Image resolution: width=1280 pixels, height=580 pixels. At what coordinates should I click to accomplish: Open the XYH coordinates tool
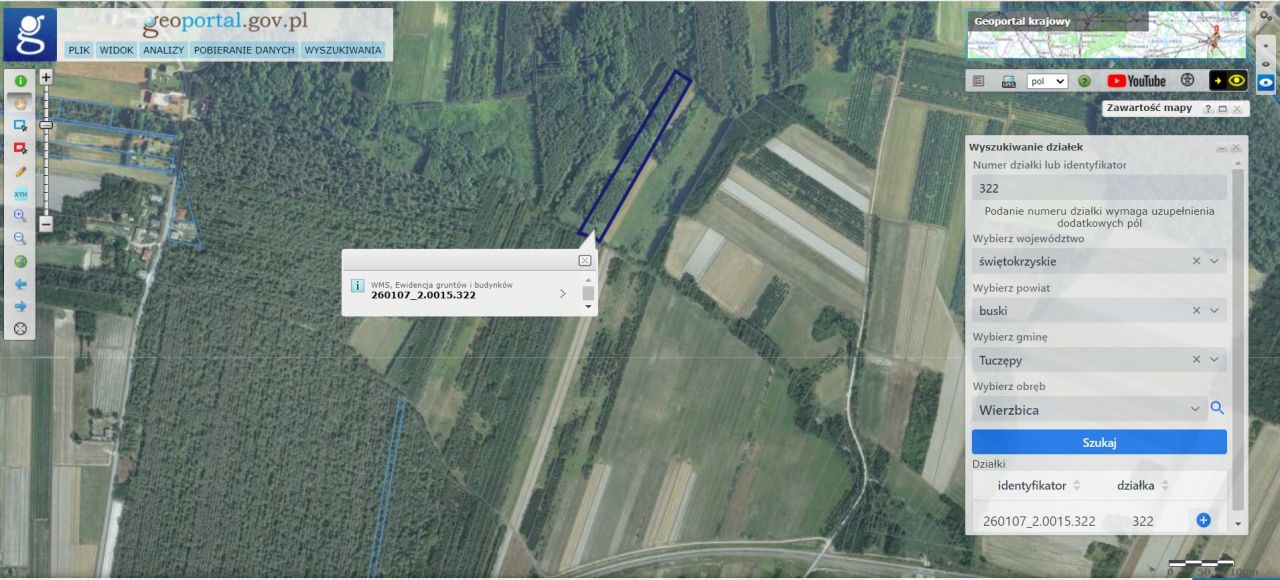pos(20,194)
